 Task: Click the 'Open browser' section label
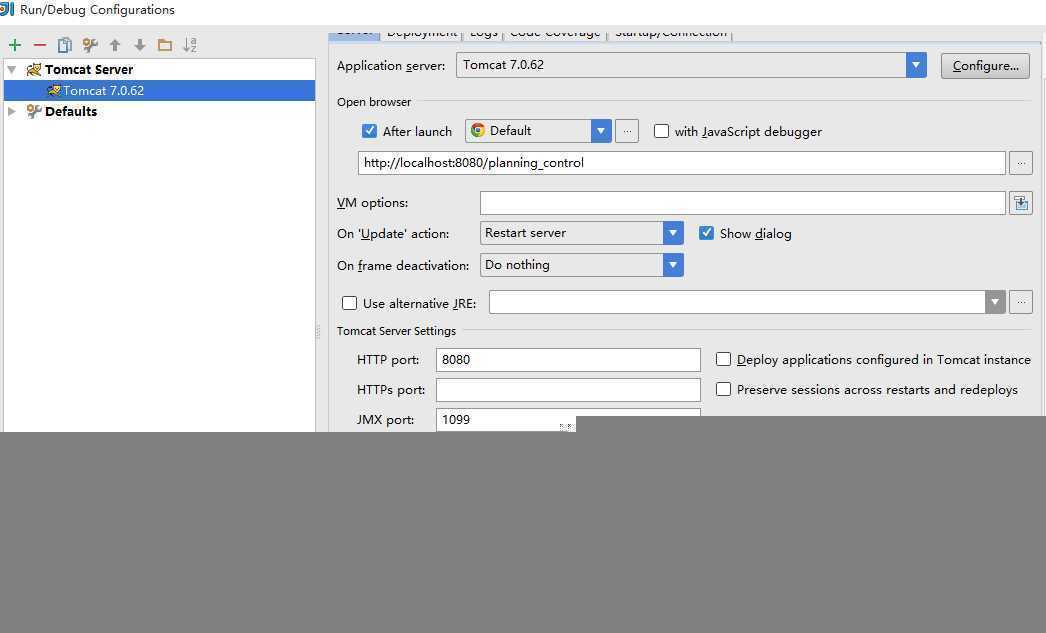pos(374,102)
